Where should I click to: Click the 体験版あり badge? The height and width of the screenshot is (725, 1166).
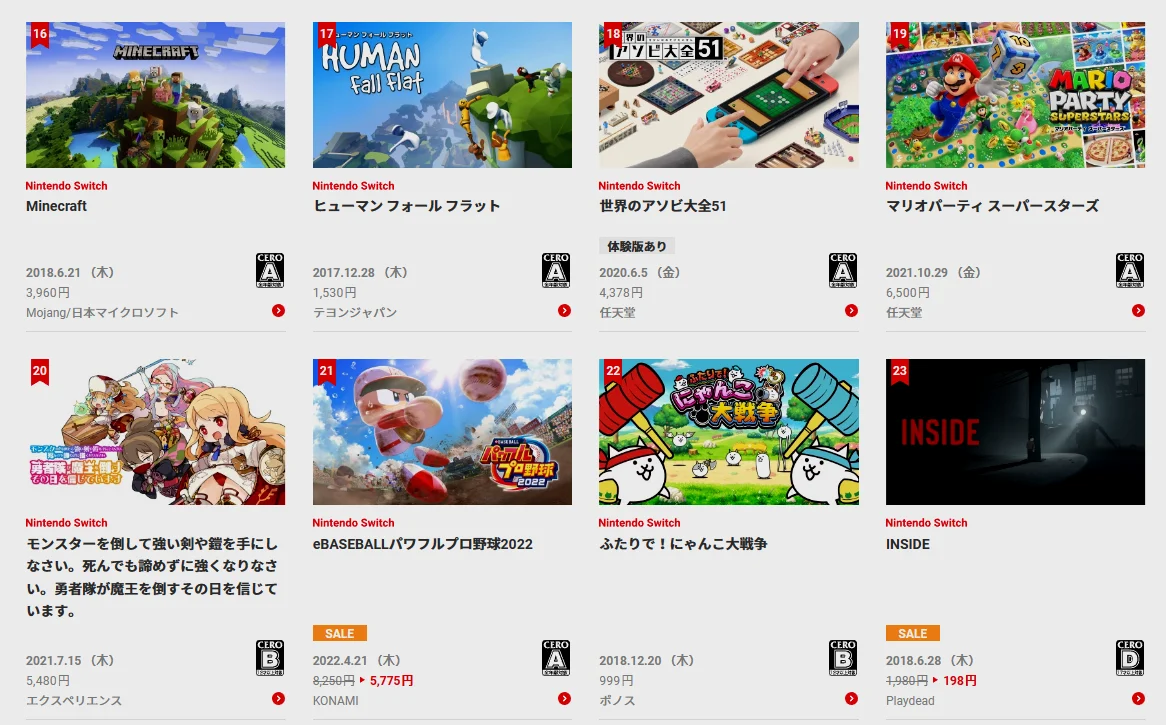coord(637,246)
